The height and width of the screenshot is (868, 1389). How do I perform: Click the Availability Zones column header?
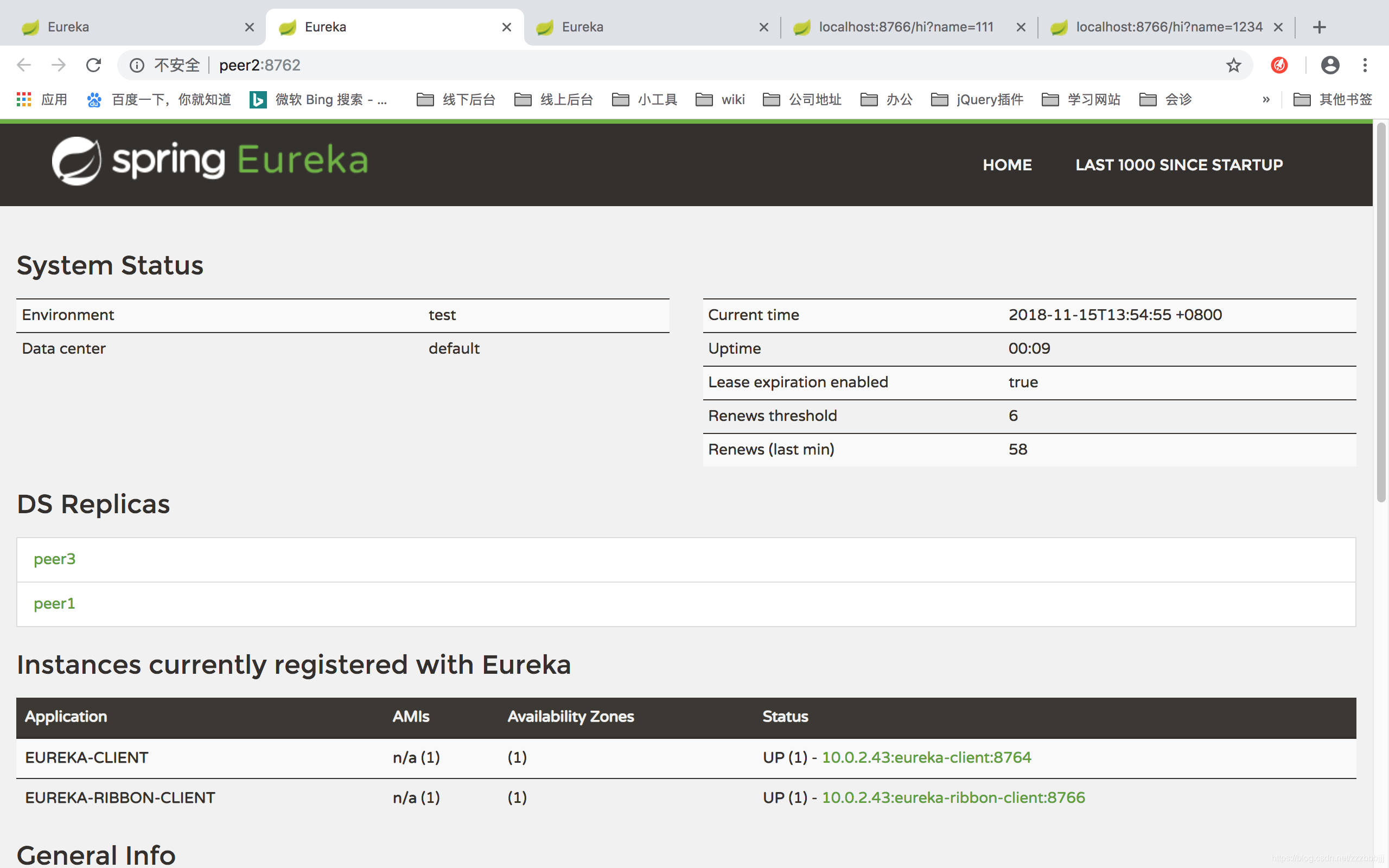(x=571, y=717)
